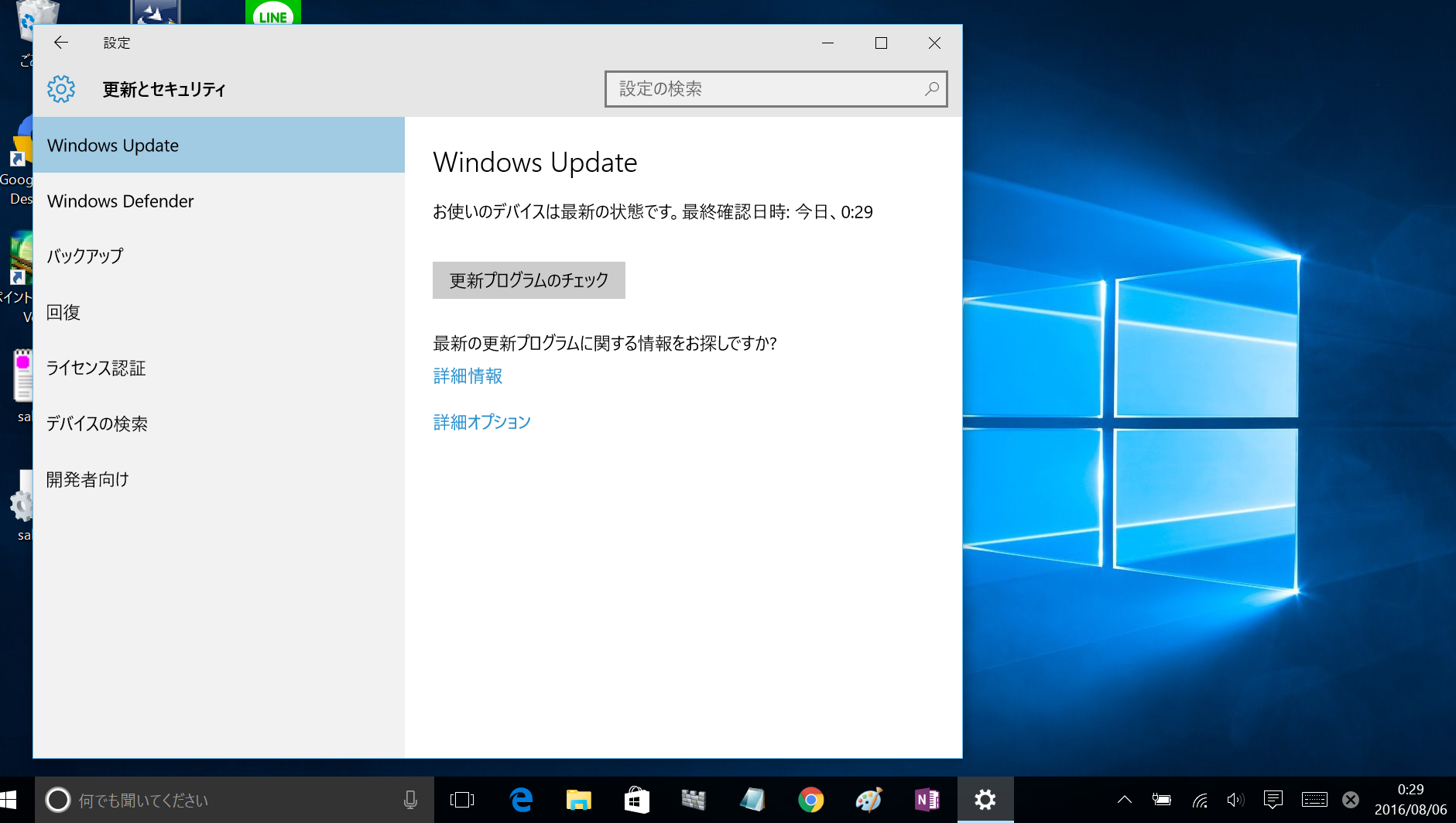
Task: Open the 開発者向け settings page
Action: tap(219, 479)
